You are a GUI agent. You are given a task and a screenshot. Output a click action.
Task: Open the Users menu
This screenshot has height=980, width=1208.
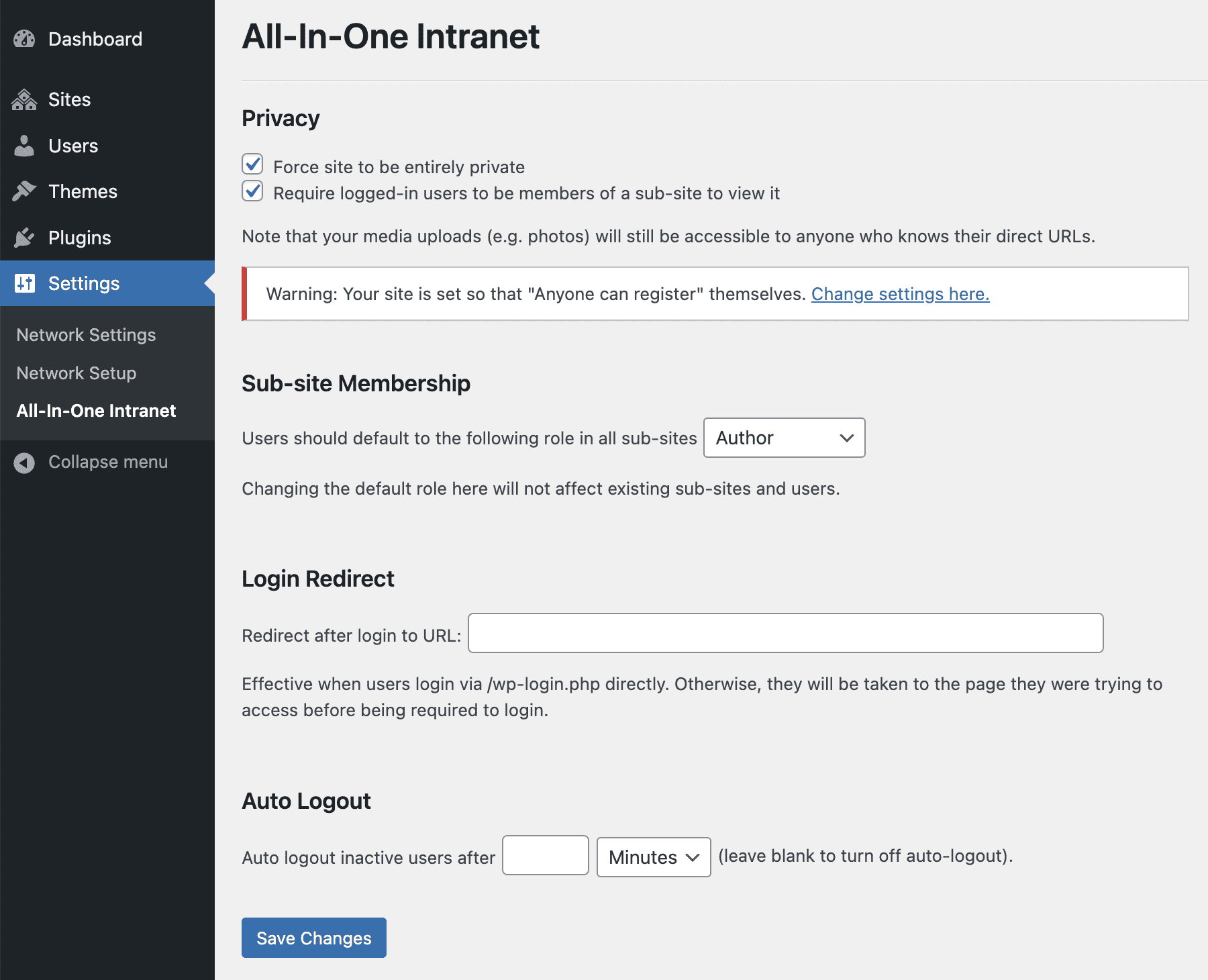point(107,146)
